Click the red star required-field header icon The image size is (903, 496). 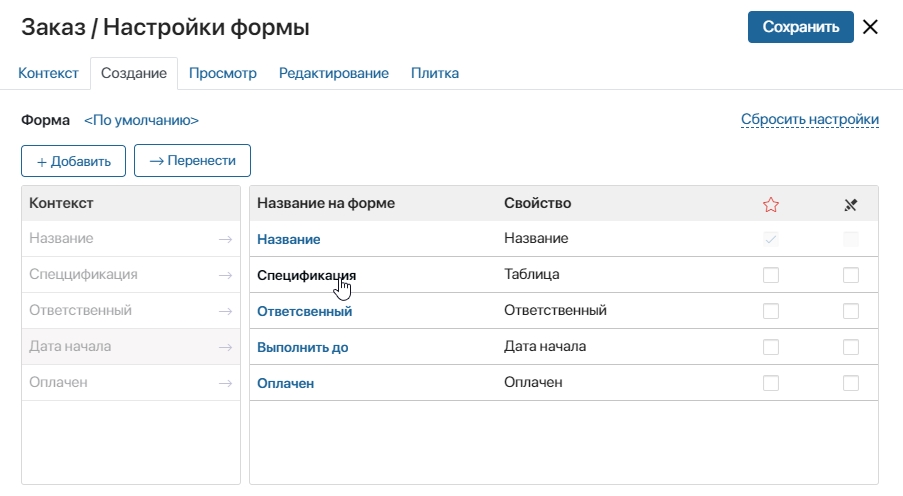771,205
